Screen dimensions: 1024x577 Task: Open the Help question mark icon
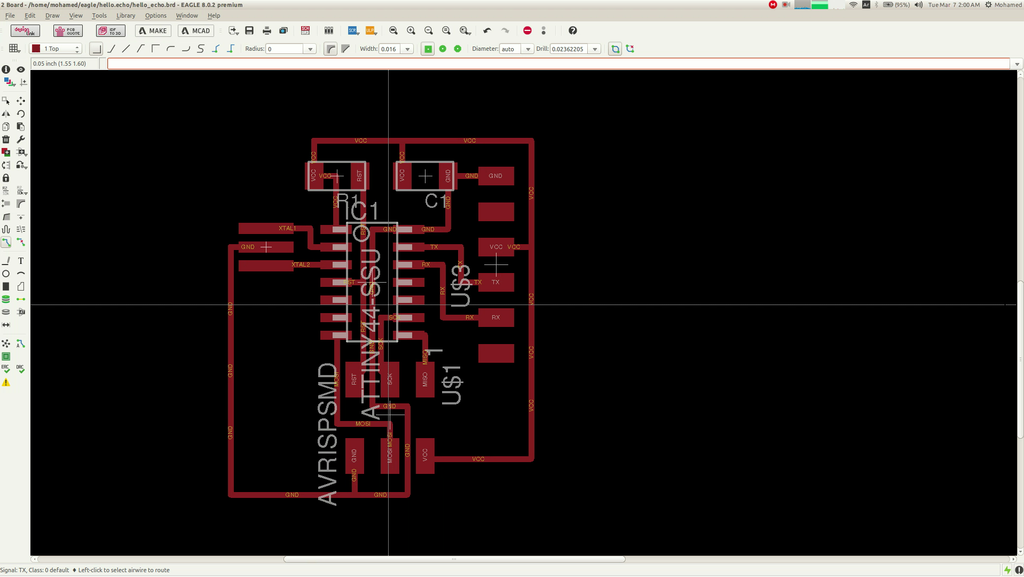573,31
